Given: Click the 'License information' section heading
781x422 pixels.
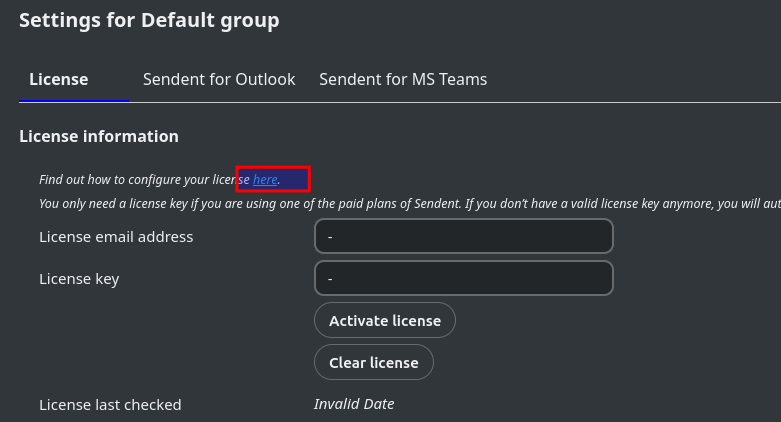Looking at the screenshot, I should [x=99, y=136].
